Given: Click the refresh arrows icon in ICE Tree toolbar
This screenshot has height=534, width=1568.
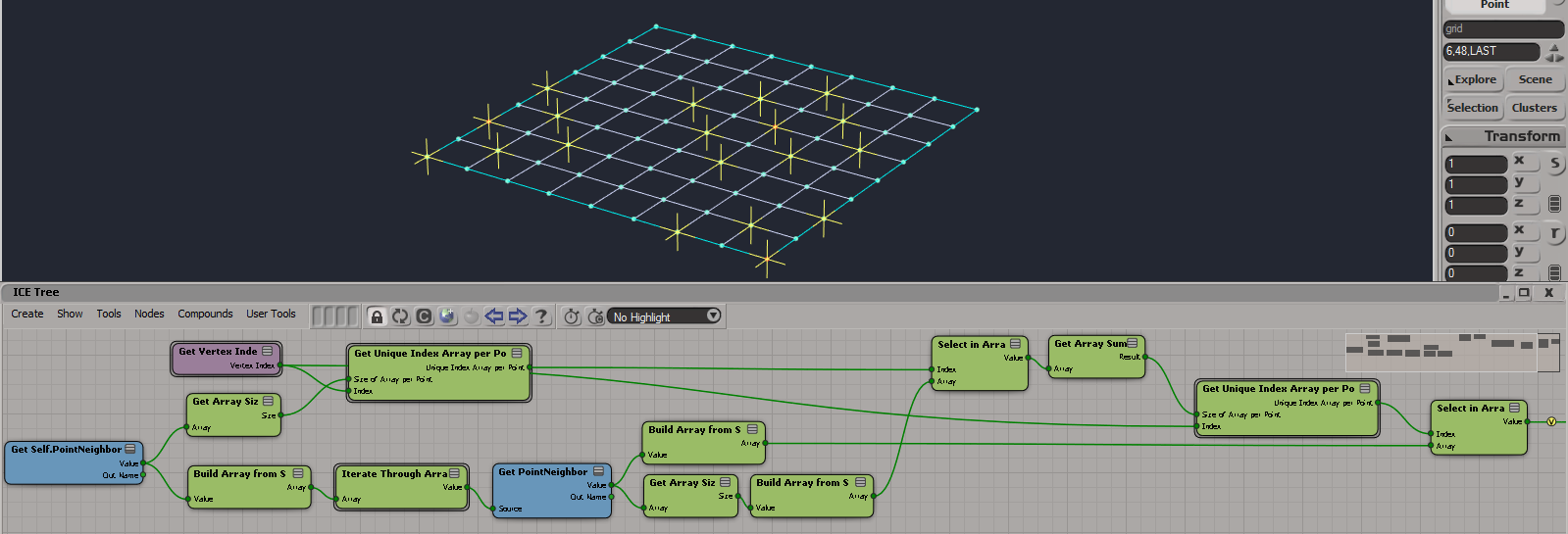Looking at the screenshot, I should pos(400,316).
